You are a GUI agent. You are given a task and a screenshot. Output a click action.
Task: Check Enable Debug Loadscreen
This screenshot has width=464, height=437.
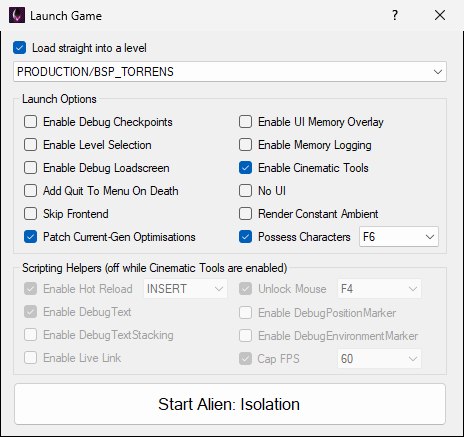[30, 168]
